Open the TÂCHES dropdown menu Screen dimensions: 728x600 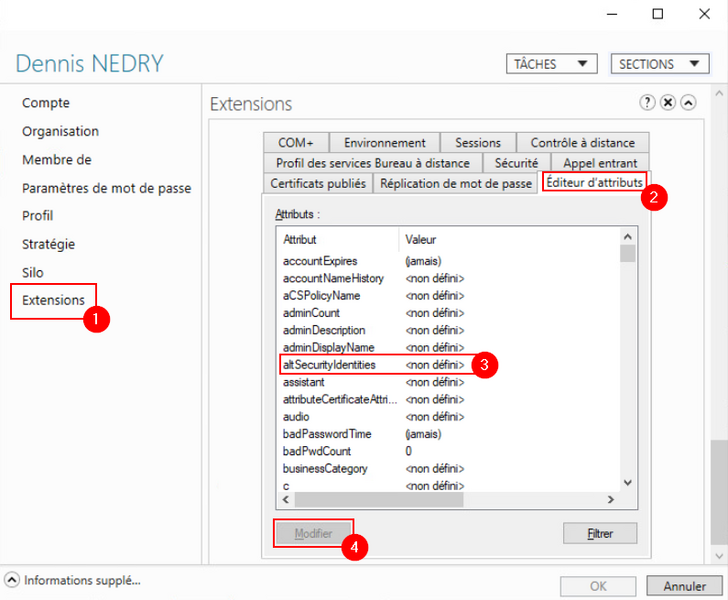[x=550, y=64]
